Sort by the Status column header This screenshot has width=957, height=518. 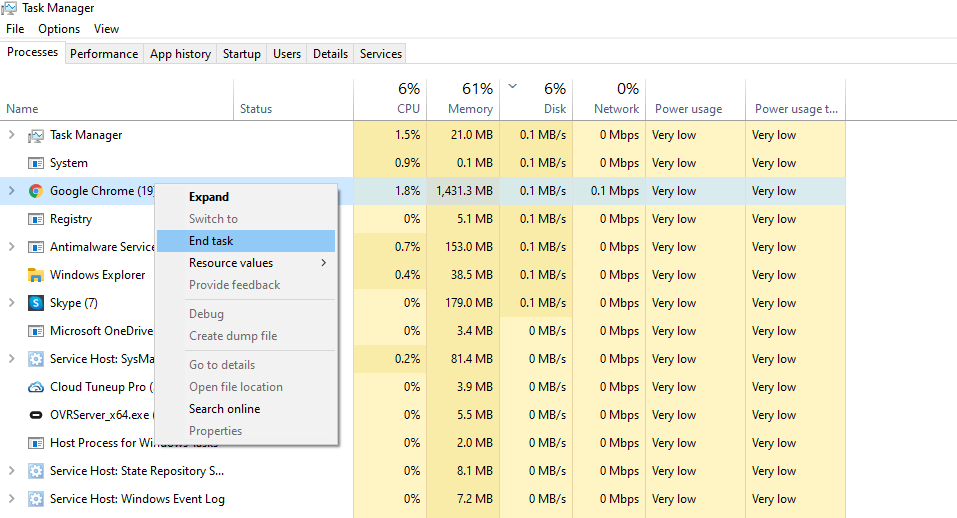point(294,100)
